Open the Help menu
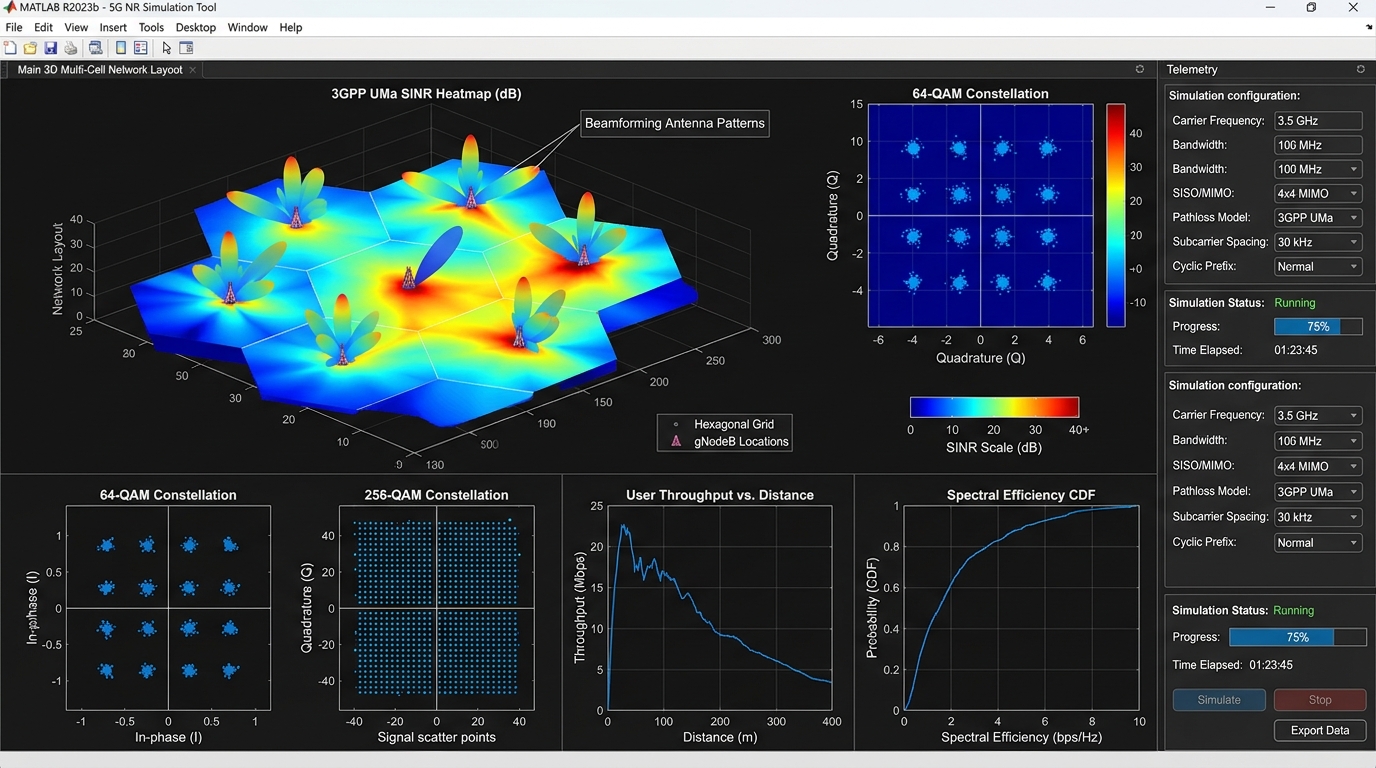The width and height of the screenshot is (1376, 768). point(291,28)
